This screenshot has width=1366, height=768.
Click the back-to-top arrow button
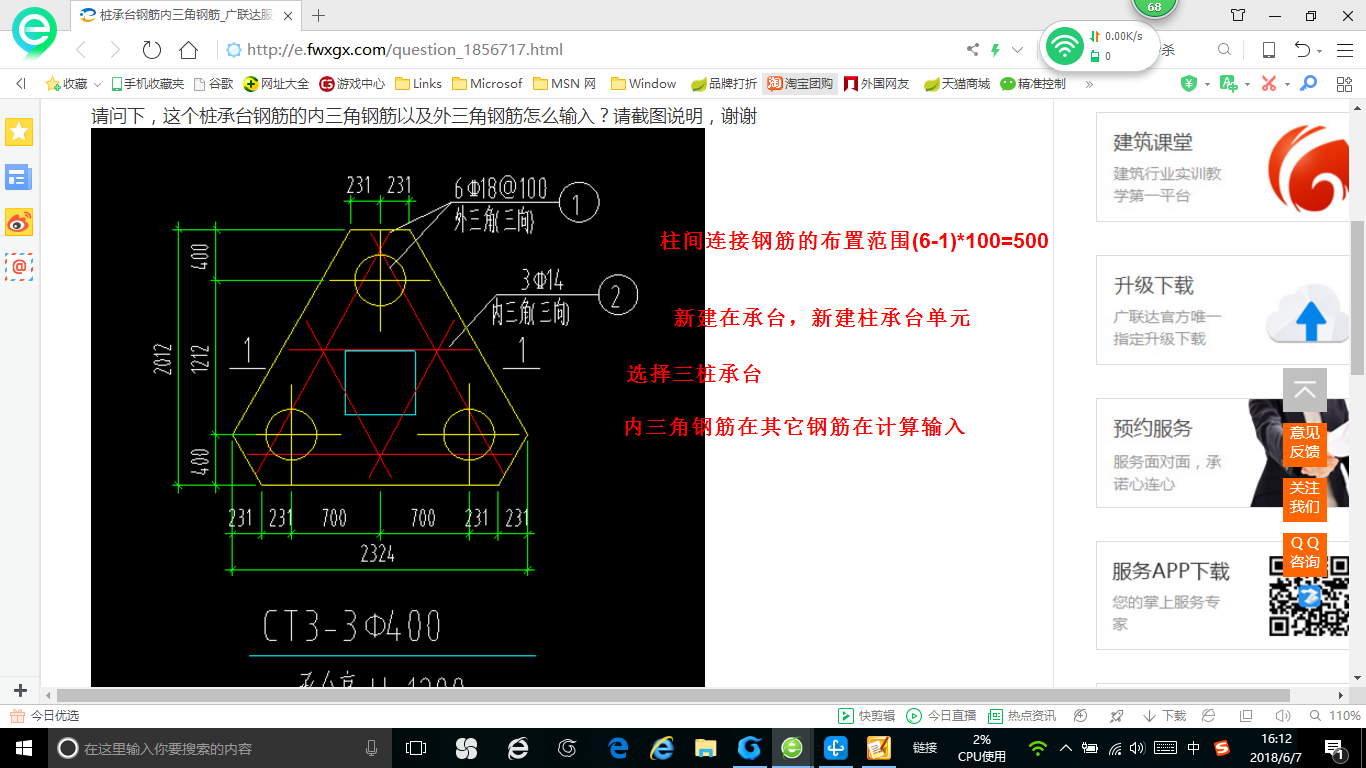coord(1304,390)
